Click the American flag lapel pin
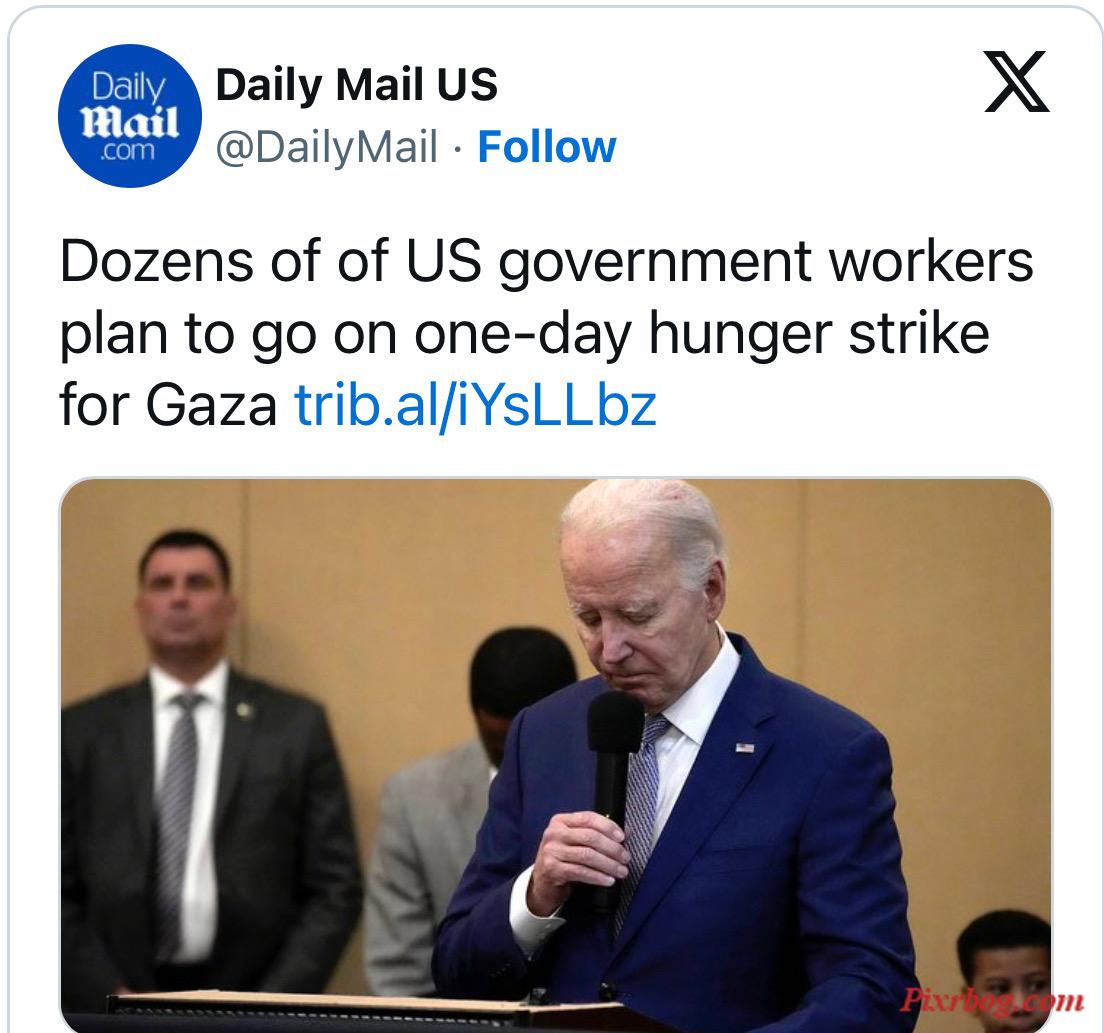 coord(744,748)
